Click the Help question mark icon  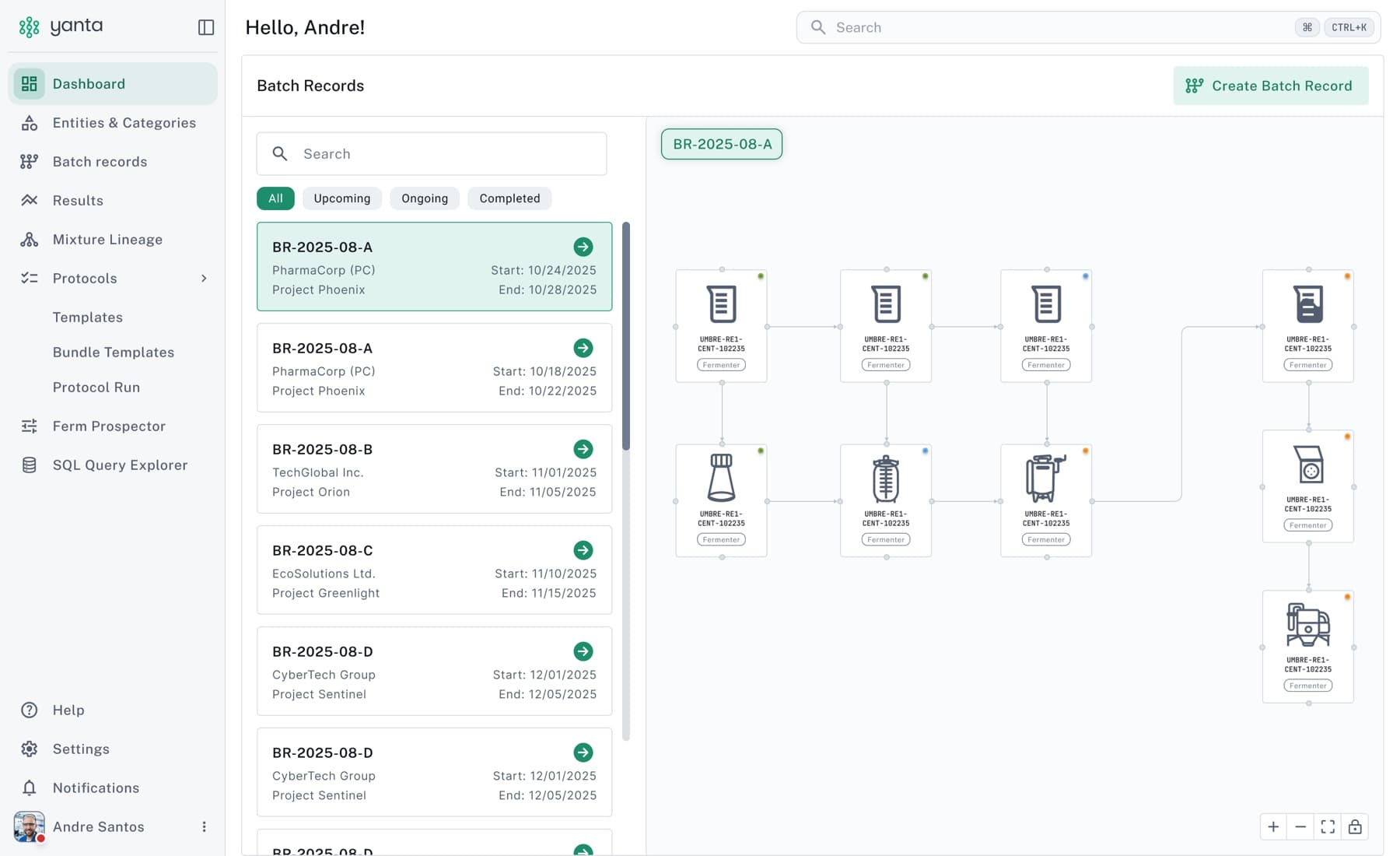pos(30,710)
